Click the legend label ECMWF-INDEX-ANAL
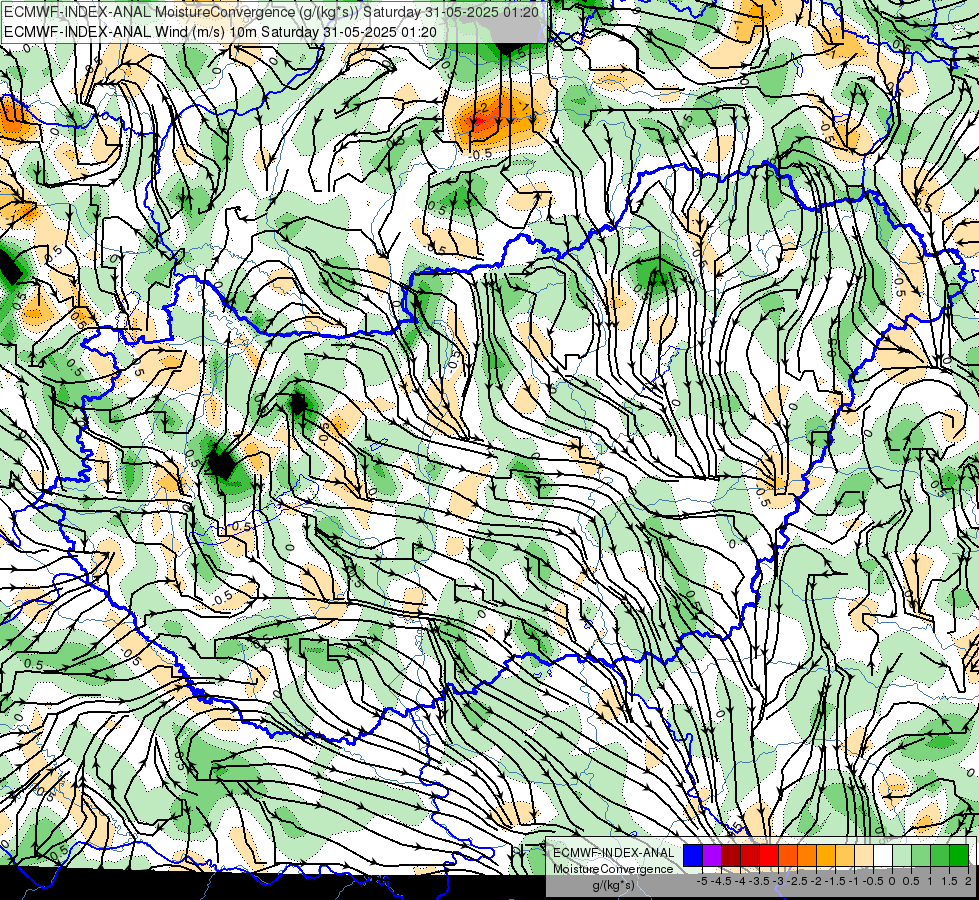Image resolution: width=979 pixels, height=900 pixels. (x=613, y=853)
